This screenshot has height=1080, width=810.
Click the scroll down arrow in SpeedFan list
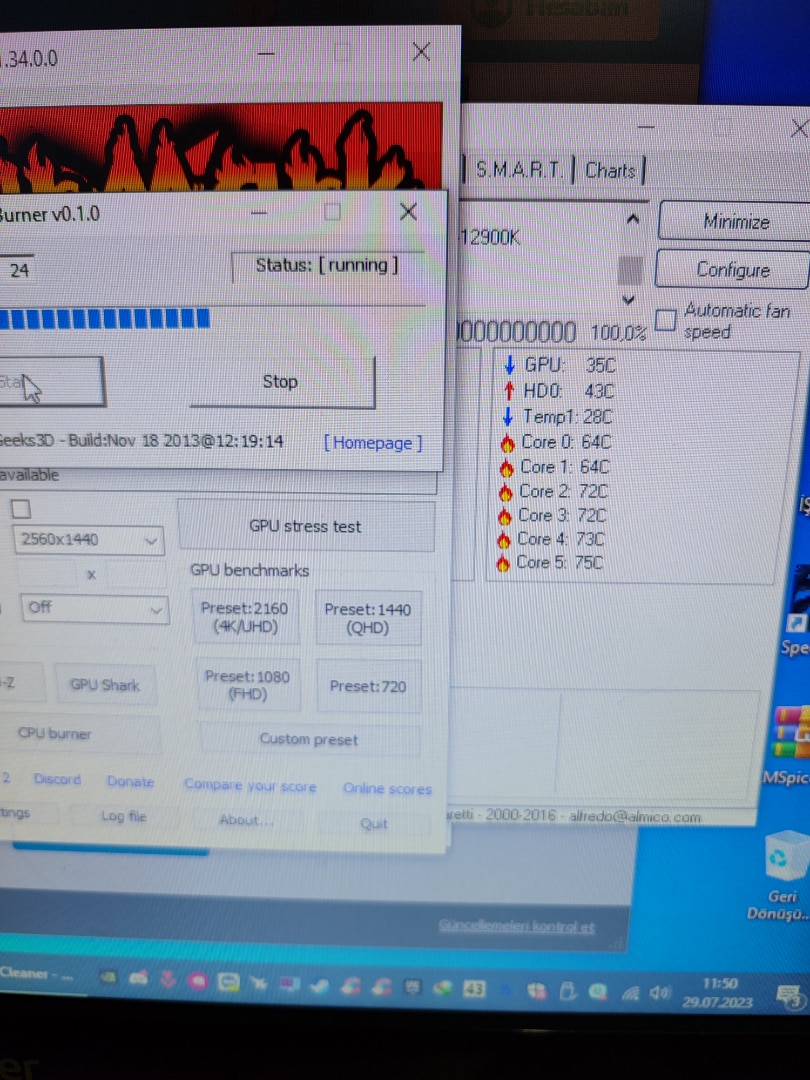pyautogui.click(x=629, y=299)
